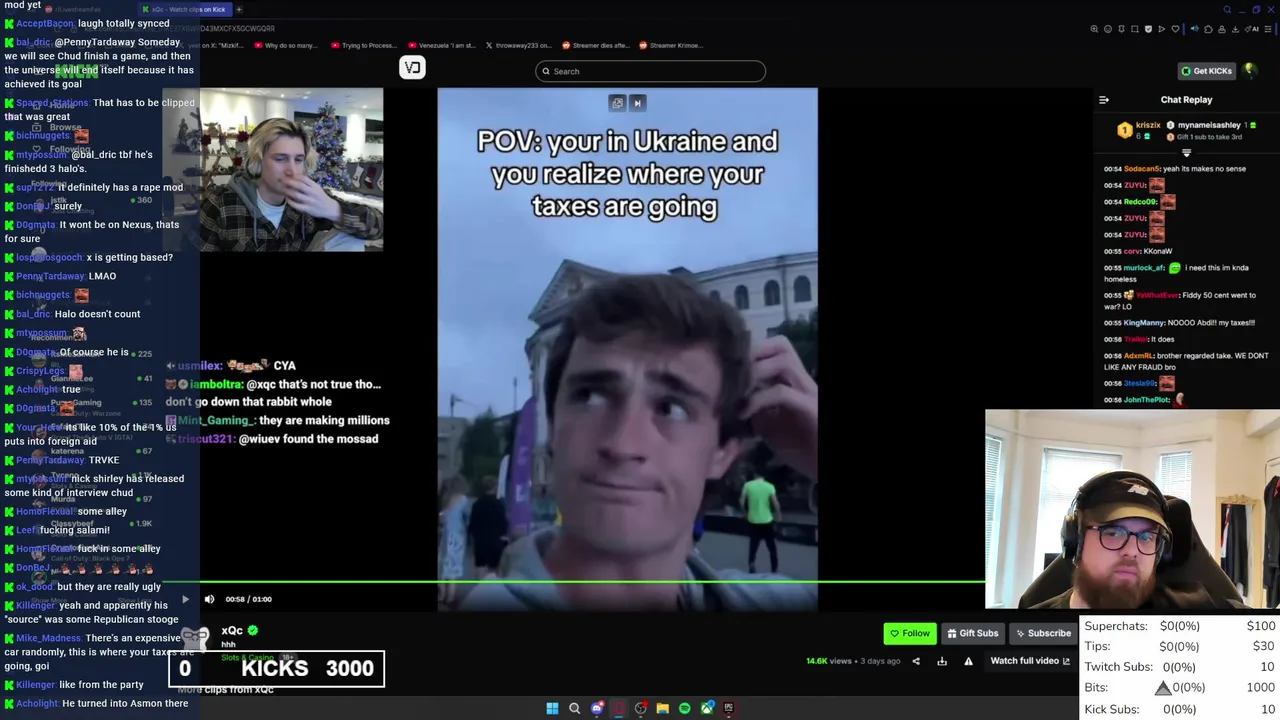This screenshot has height=720, width=1280.
Task: Click the browser tab search icon top right
Action: 1227,9
